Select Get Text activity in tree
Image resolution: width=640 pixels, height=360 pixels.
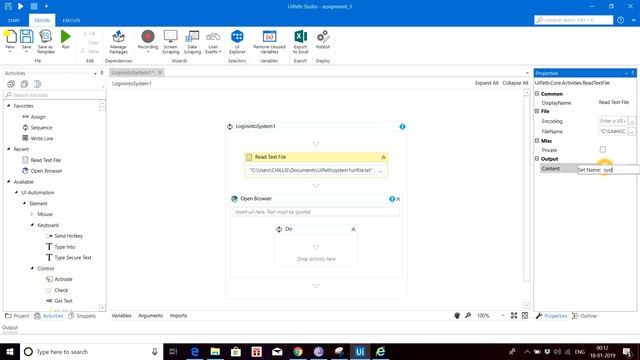59,301
